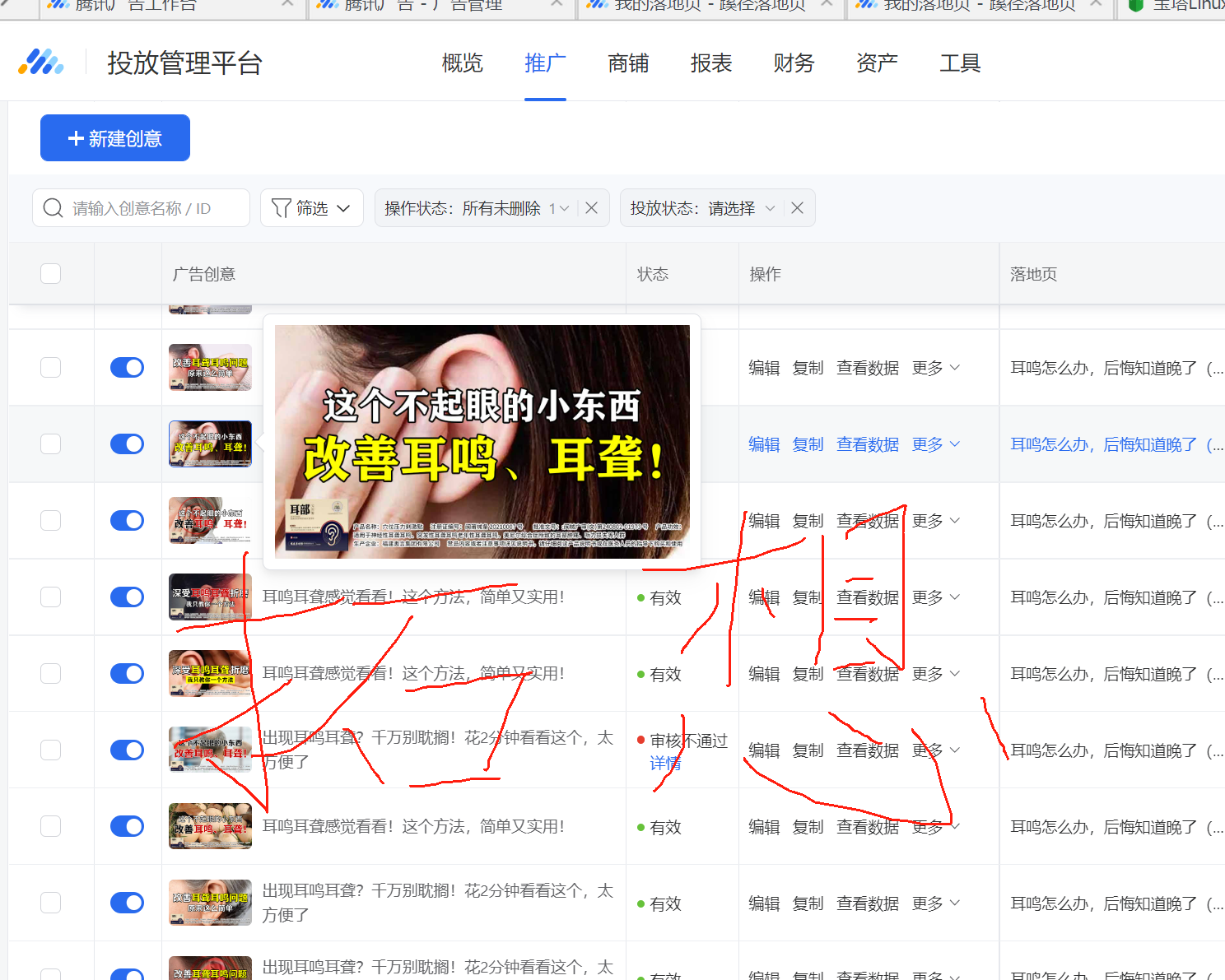
Task: Click the 投放管理平台 title
Action: [185, 63]
